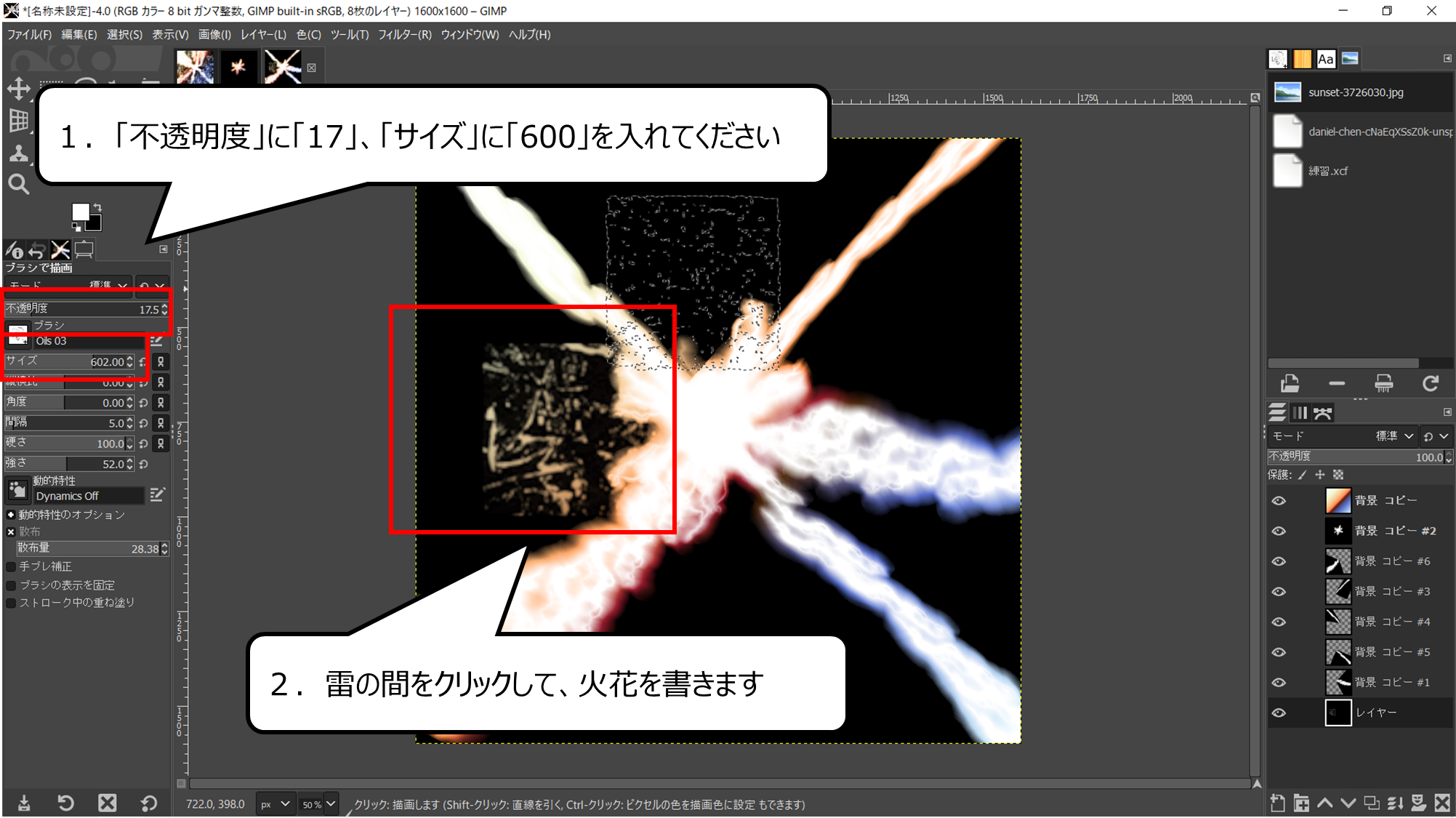The image size is (1456, 818).
Task: Create a new layer
Action: pos(1277,803)
